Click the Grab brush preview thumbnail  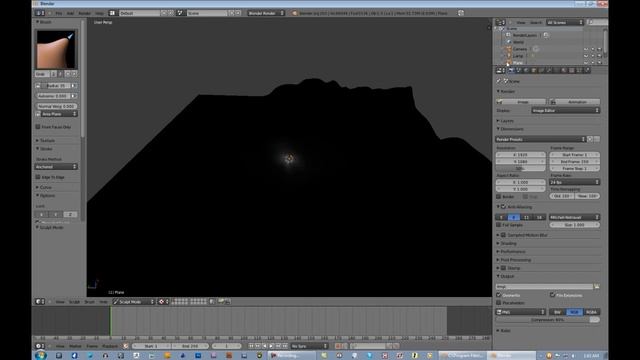(x=56, y=49)
